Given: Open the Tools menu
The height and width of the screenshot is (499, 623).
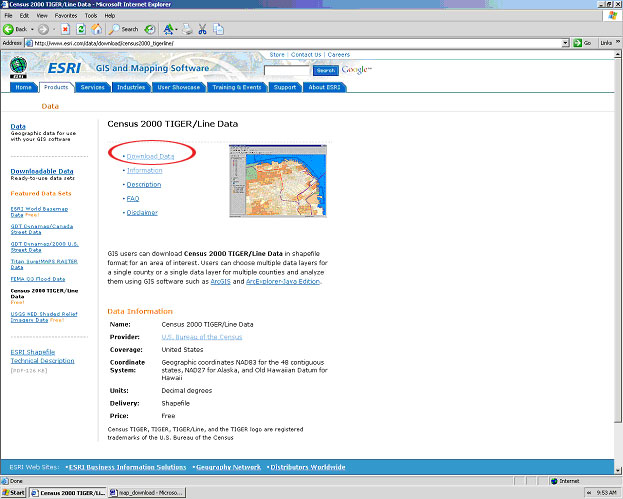Looking at the screenshot, I should point(91,15).
